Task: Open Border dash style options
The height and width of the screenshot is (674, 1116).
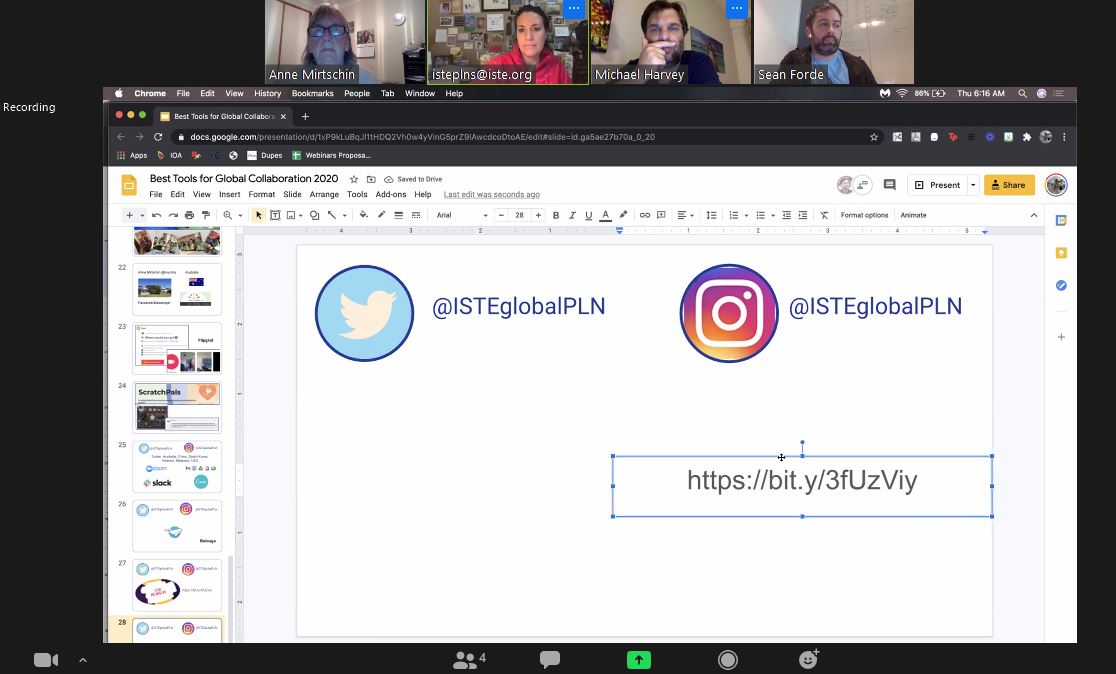Action: tap(416, 215)
